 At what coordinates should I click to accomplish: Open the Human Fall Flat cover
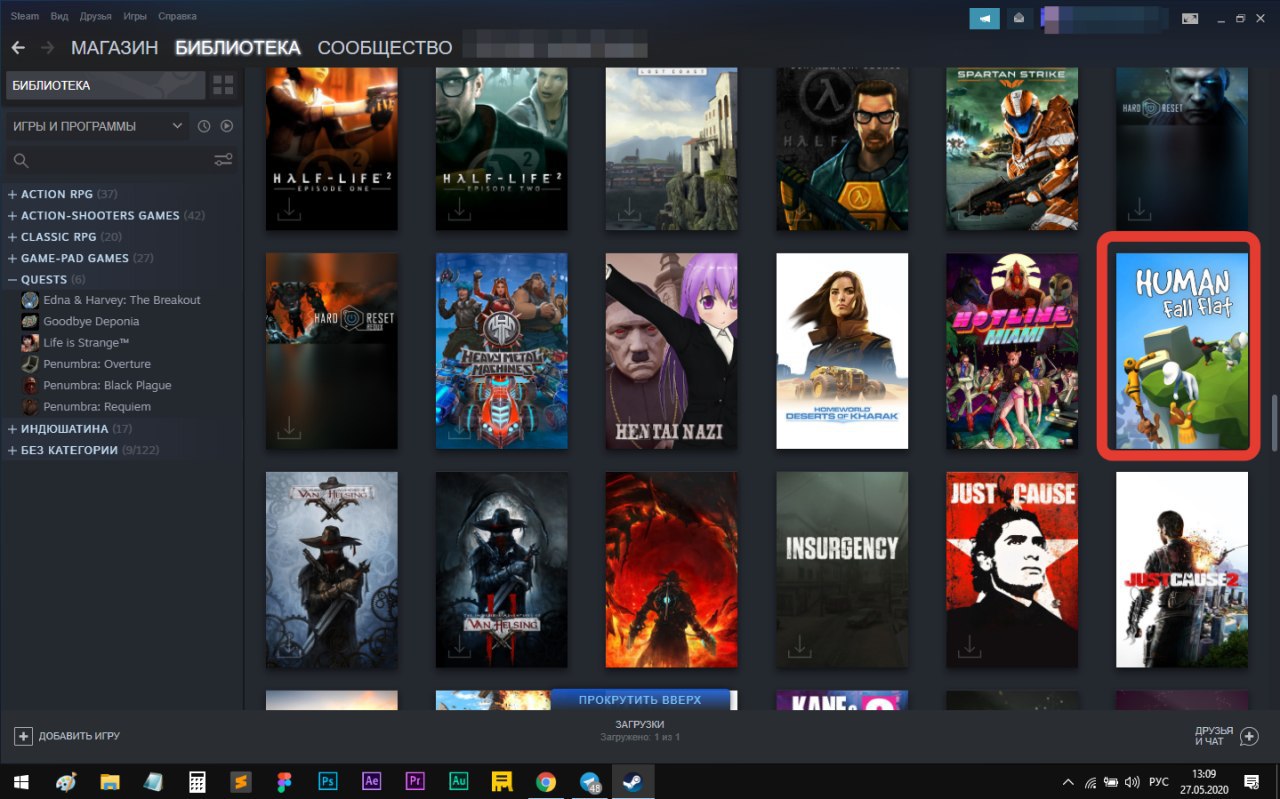[1182, 350]
